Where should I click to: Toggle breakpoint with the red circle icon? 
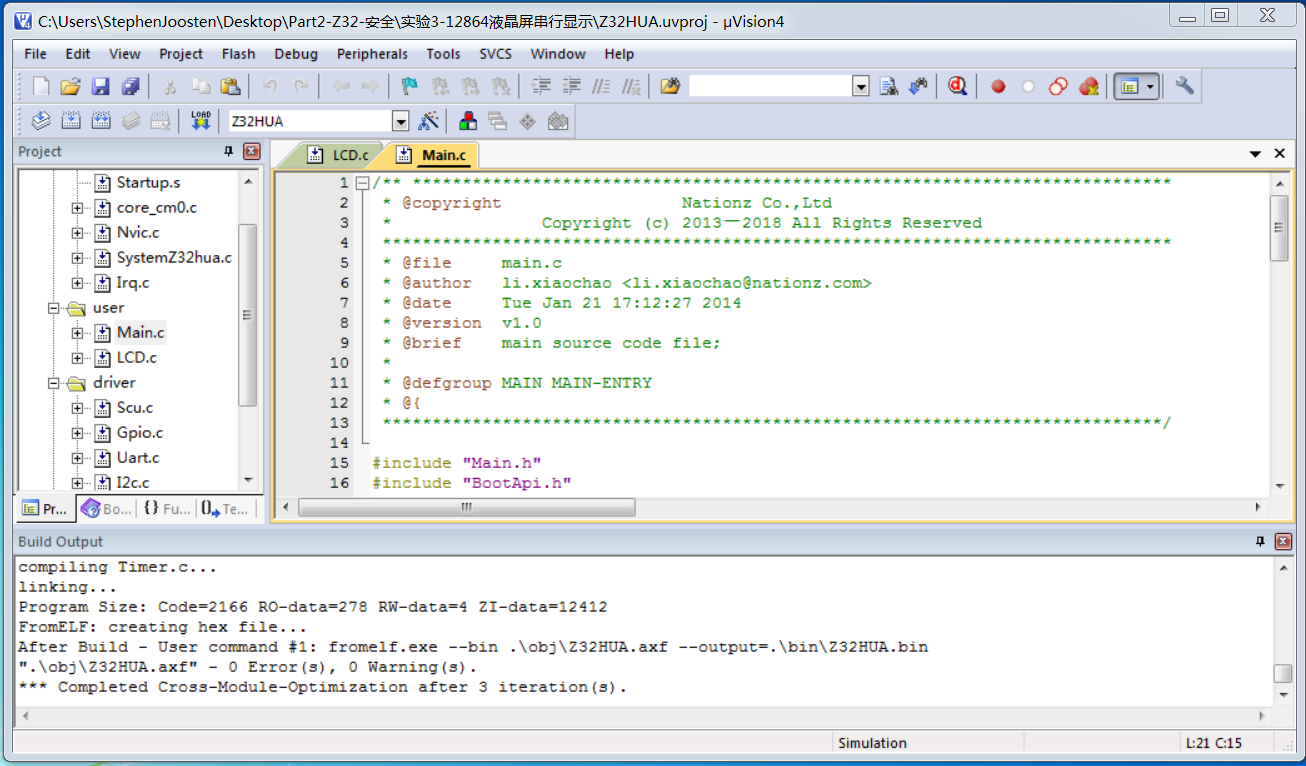coord(998,87)
